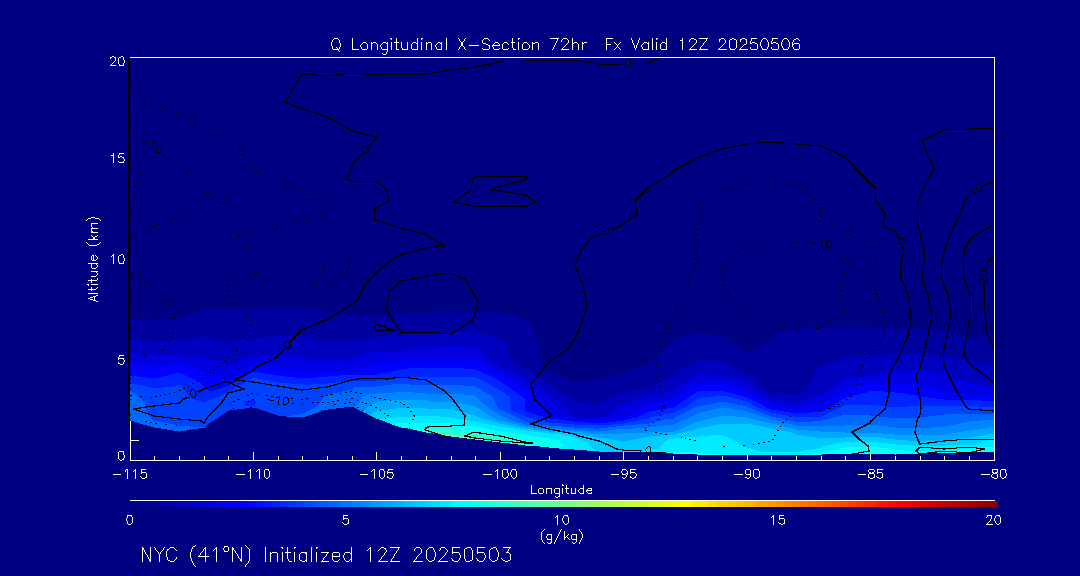1080x576 pixels.
Task: Click the 'Longitude' horizontal axis label
Action: point(561,490)
